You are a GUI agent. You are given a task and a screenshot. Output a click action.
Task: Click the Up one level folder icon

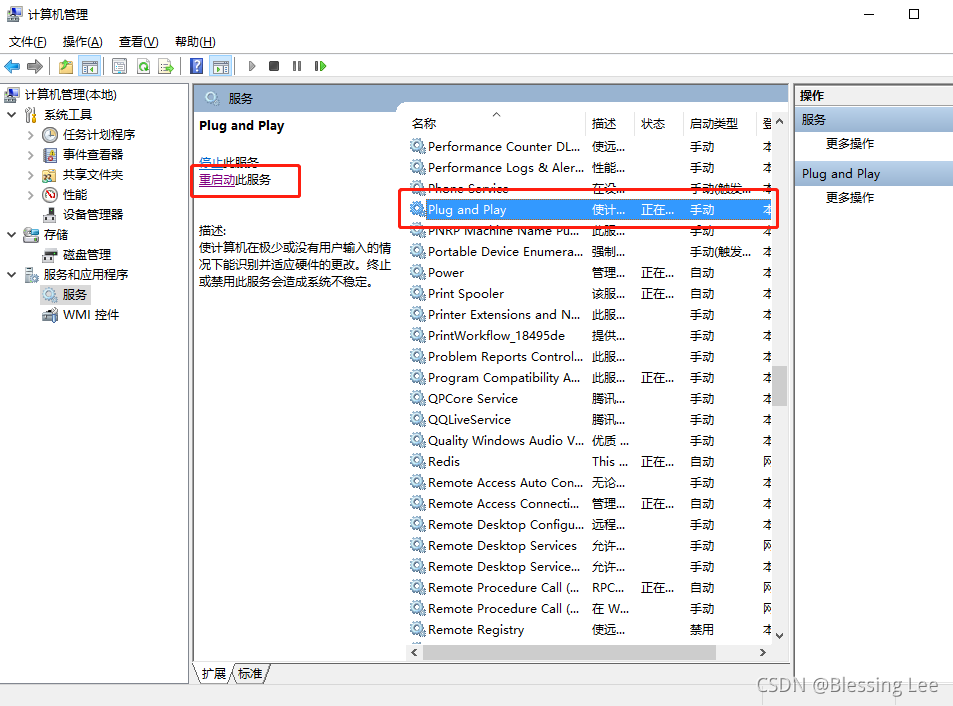coord(66,66)
